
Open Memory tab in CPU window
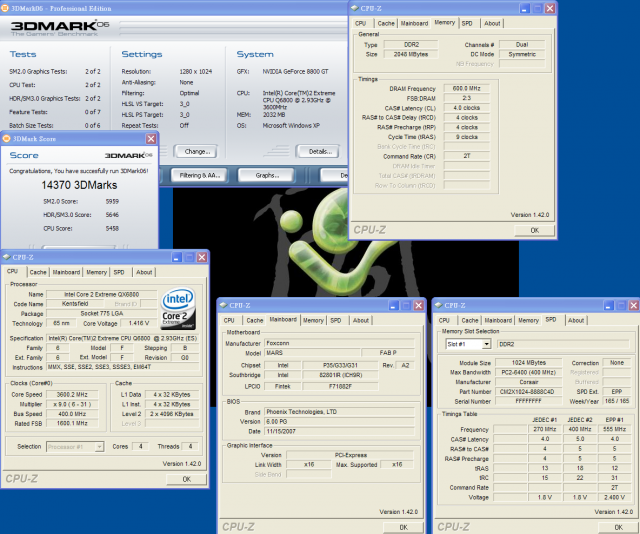pyautogui.click(x=96, y=272)
